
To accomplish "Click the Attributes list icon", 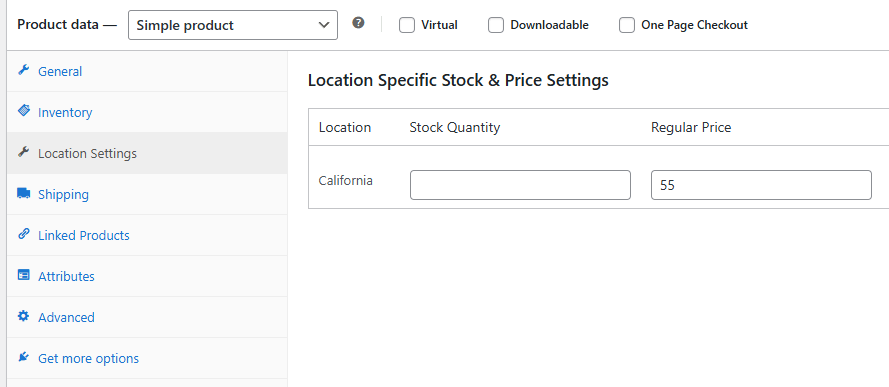I will click(23, 275).
